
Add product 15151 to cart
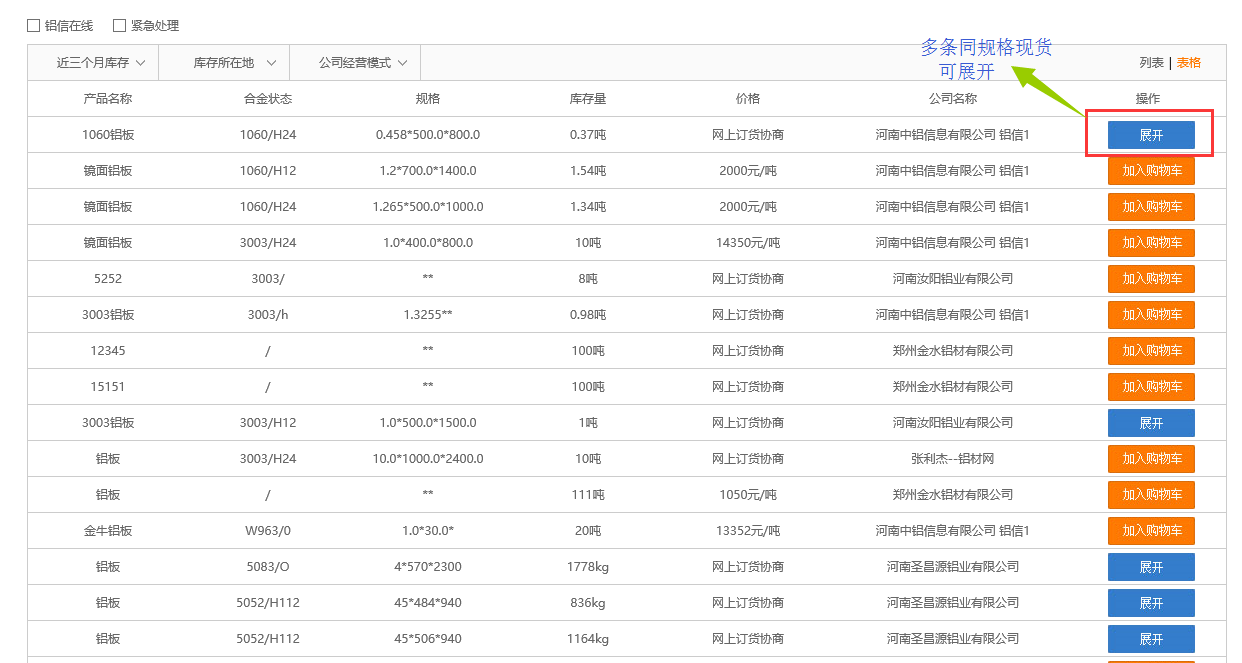1151,387
